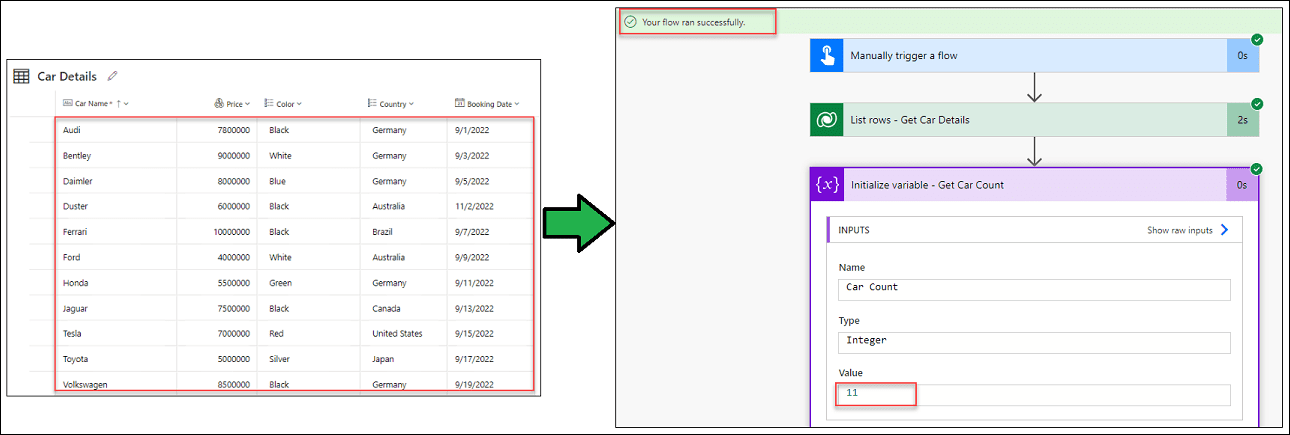Click the Dataverse List rows icon
Image resolution: width=1290 pixels, height=435 pixels.
pyautogui.click(x=827, y=120)
